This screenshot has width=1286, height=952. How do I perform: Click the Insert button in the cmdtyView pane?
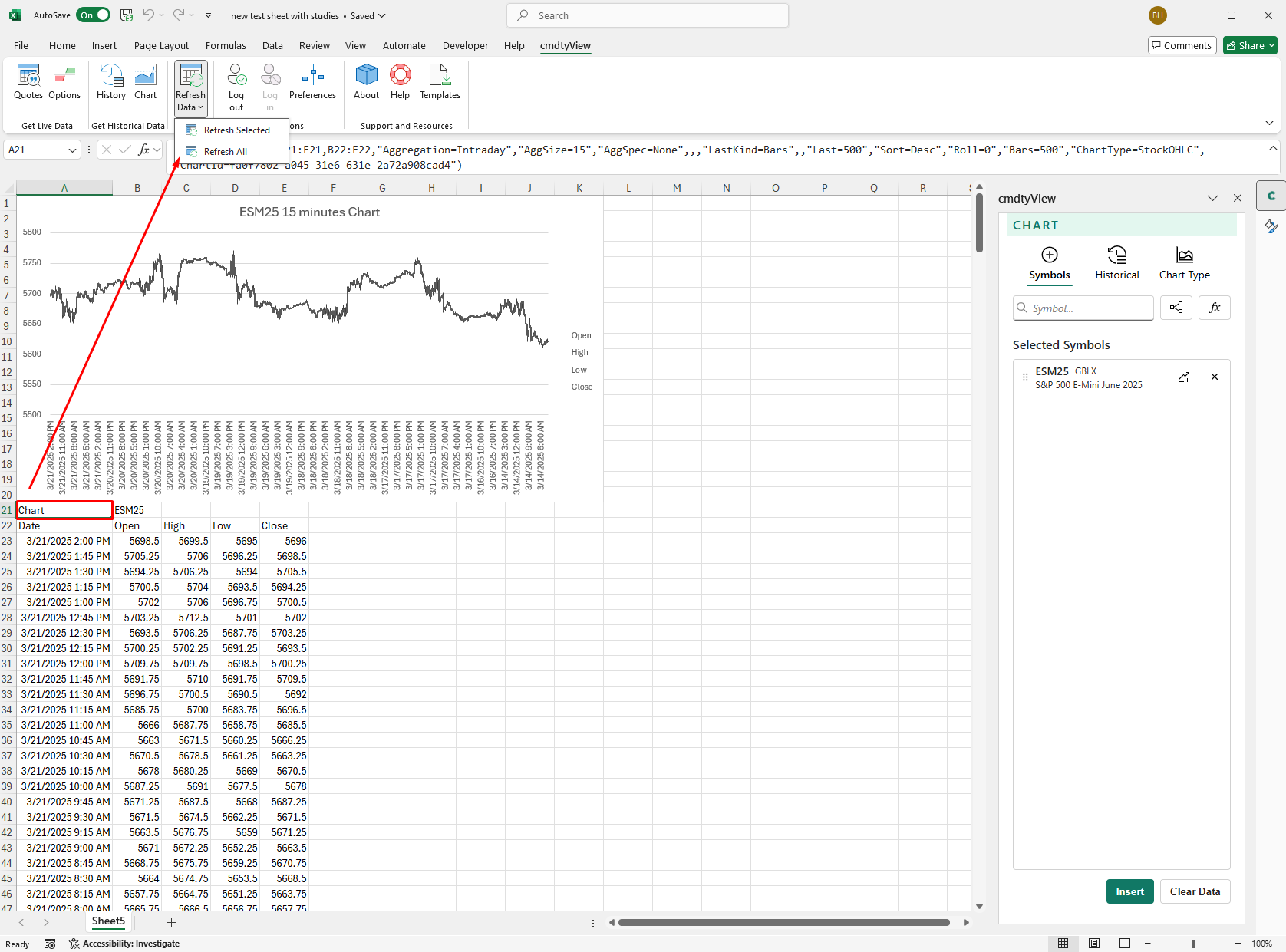[x=1129, y=891]
